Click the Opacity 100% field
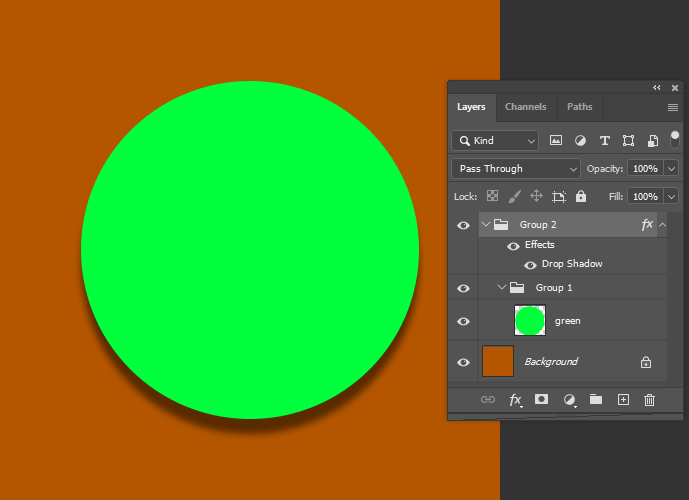Screen dimensions: 689x500 [x=645, y=169]
